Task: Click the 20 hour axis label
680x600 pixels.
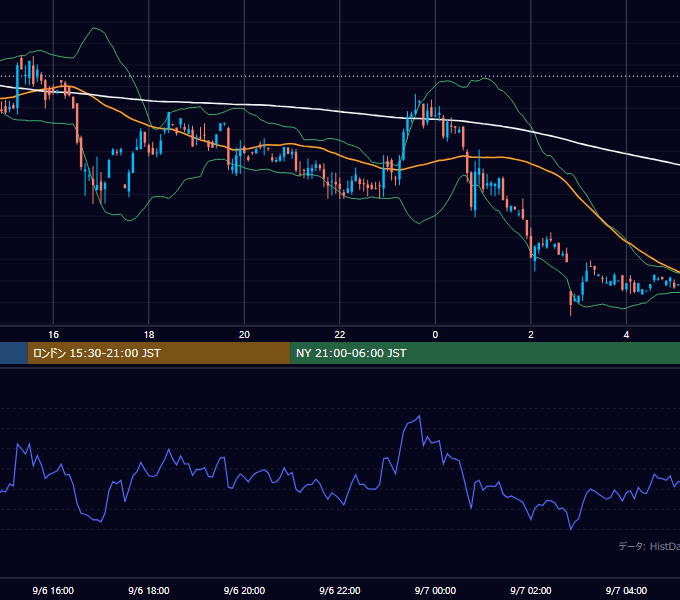Action: click(244, 335)
